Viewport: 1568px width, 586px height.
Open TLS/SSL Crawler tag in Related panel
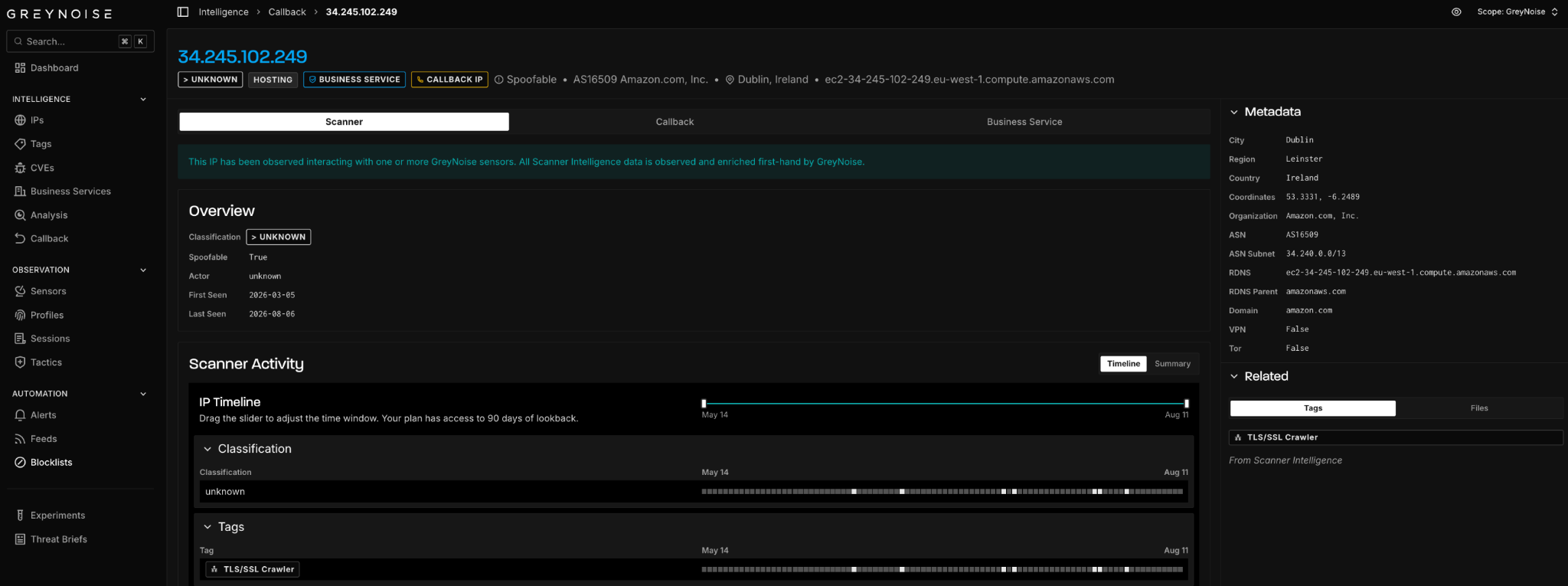pos(1396,437)
